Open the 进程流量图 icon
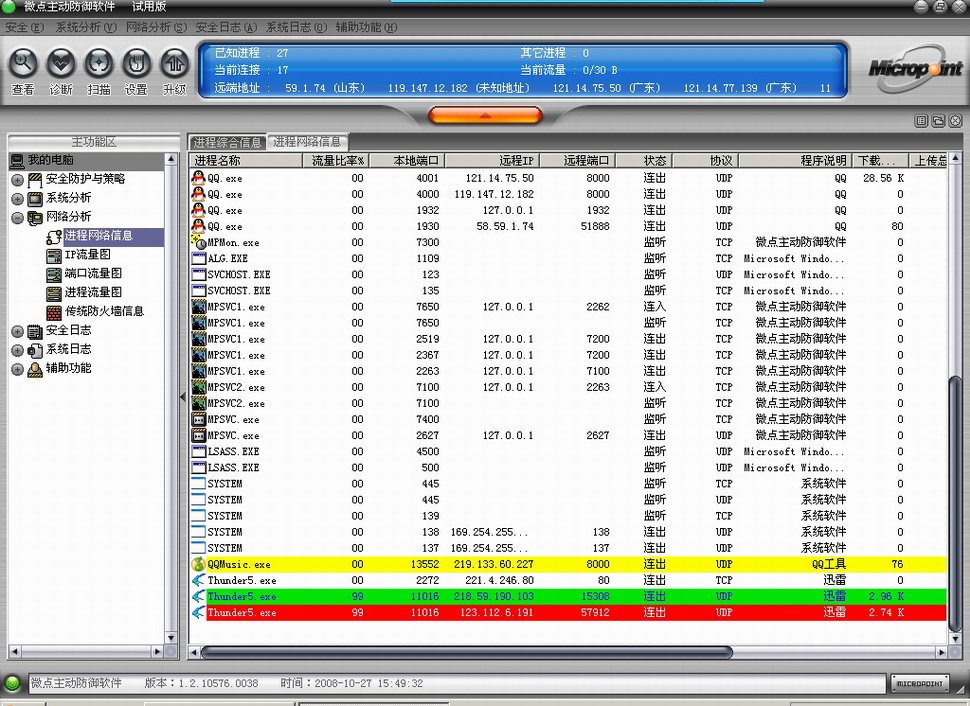 pos(54,293)
